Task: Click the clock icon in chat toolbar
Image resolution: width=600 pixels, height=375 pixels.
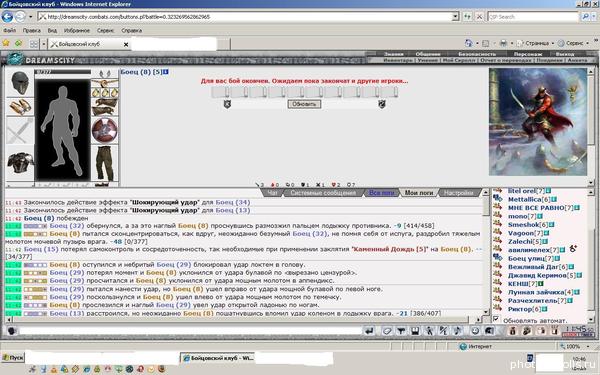Action: (475, 331)
